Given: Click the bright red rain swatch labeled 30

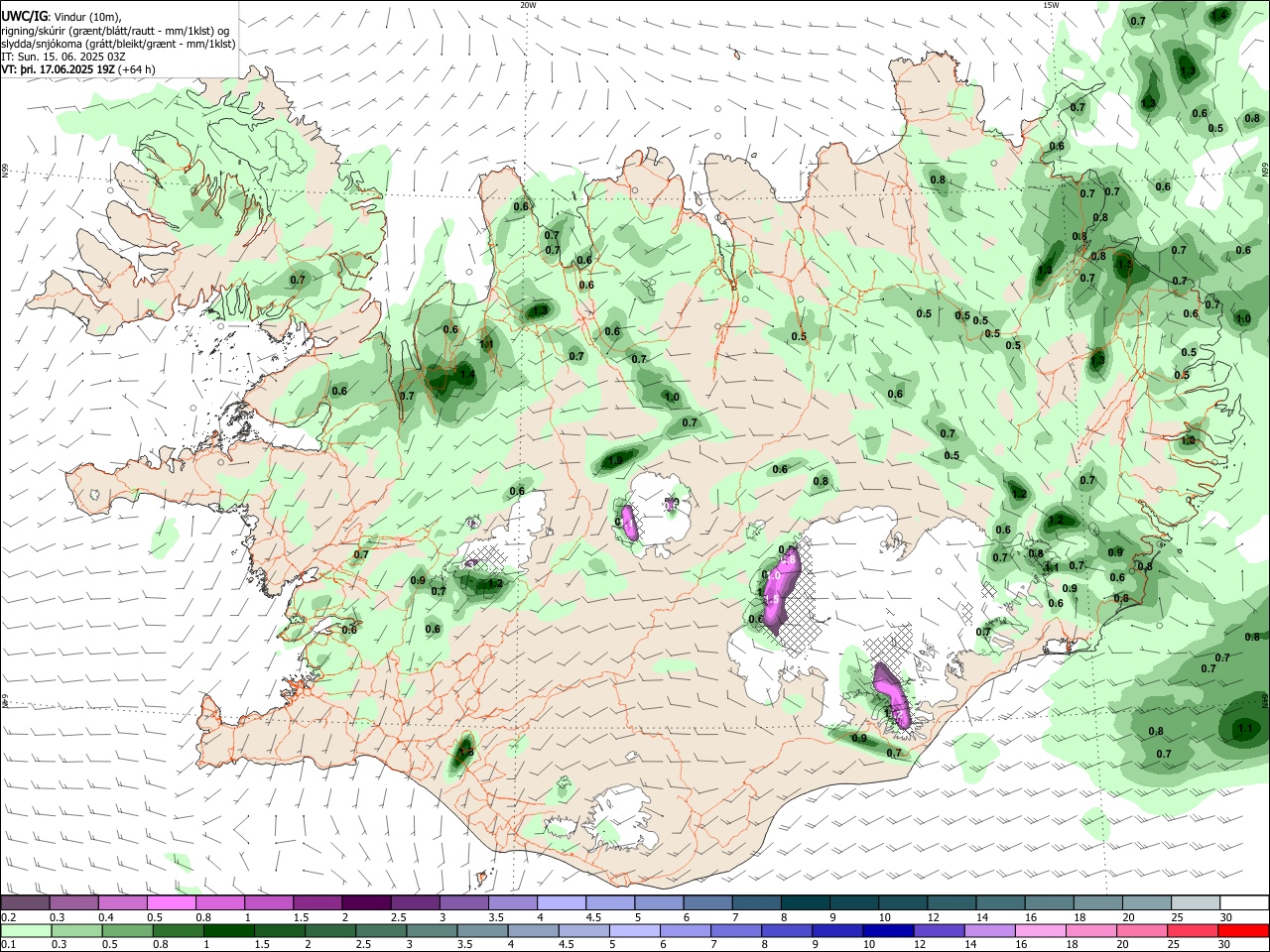Looking at the screenshot, I should pos(1243,931).
